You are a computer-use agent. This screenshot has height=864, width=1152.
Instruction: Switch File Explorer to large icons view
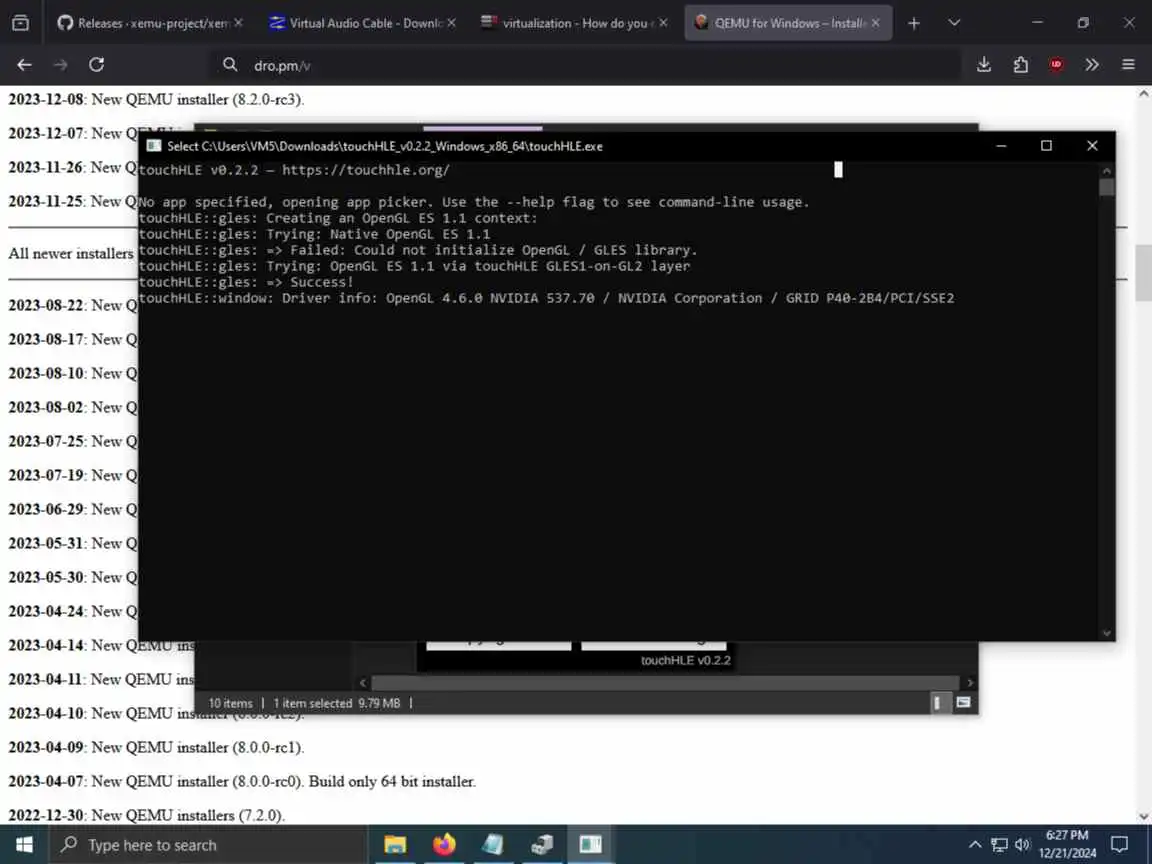coord(963,703)
